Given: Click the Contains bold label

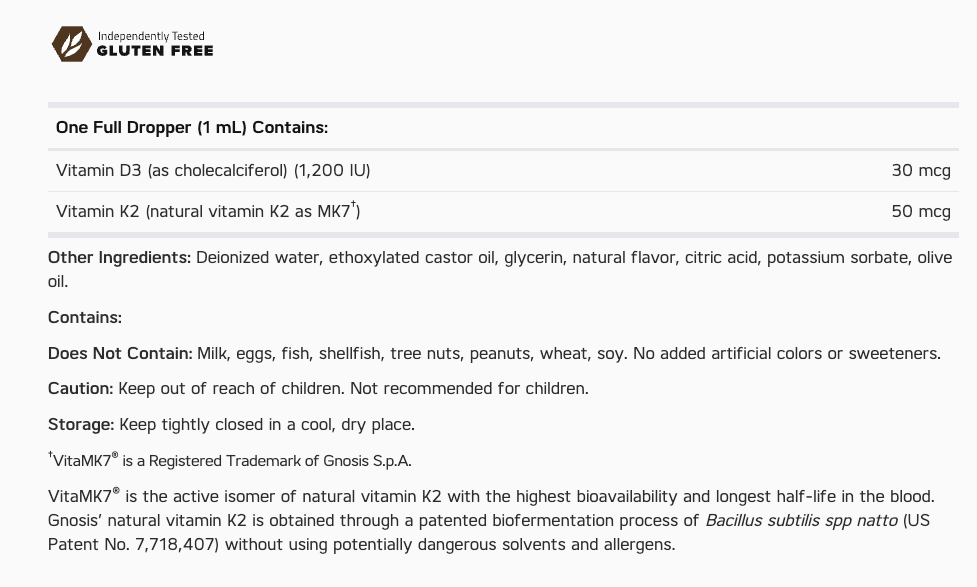Looking at the screenshot, I should pos(85,317).
